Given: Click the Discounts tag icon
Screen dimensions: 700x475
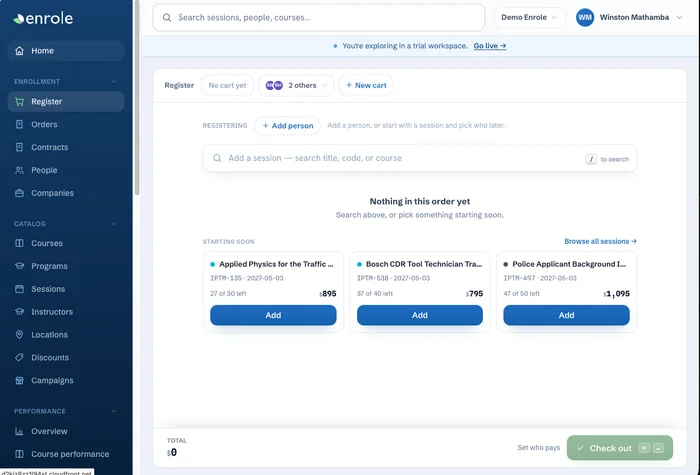Looking at the screenshot, I should point(19,358).
